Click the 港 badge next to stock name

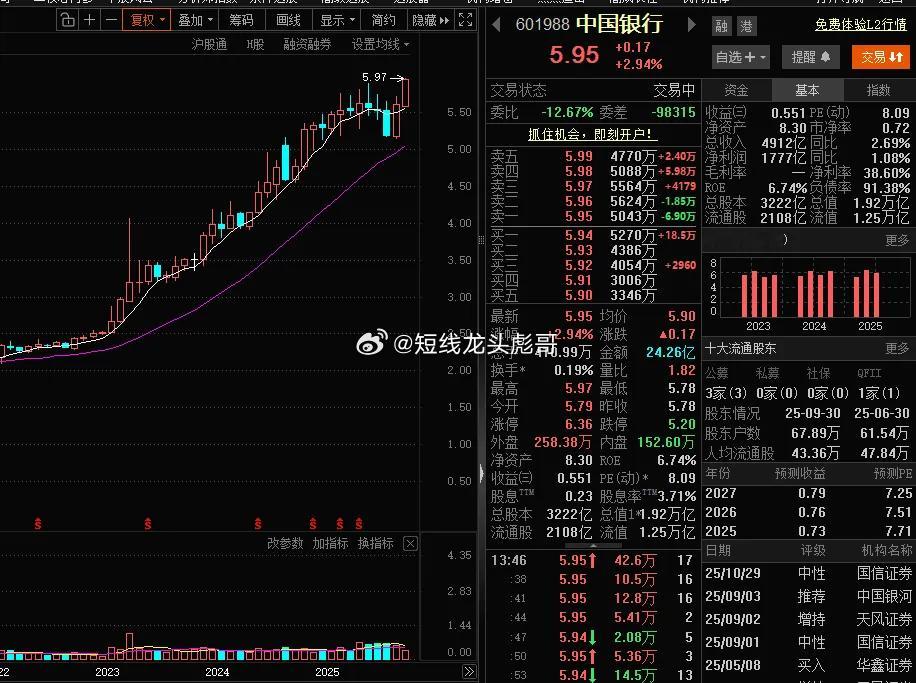pyautogui.click(x=747, y=26)
